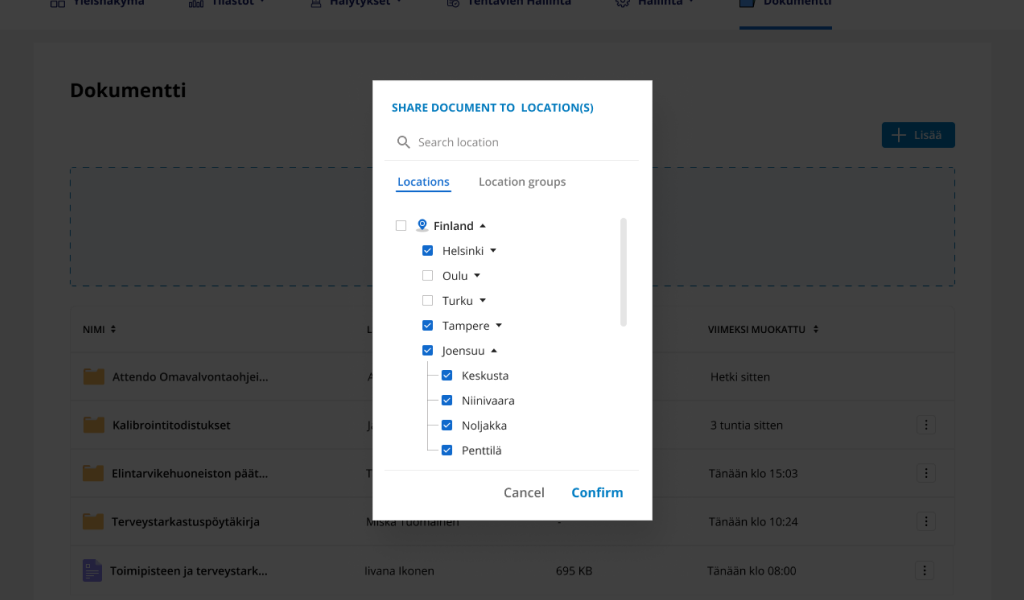Open the Toimipisteen ja terveystark... file name
The image size is (1024, 600).
(189, 571)
